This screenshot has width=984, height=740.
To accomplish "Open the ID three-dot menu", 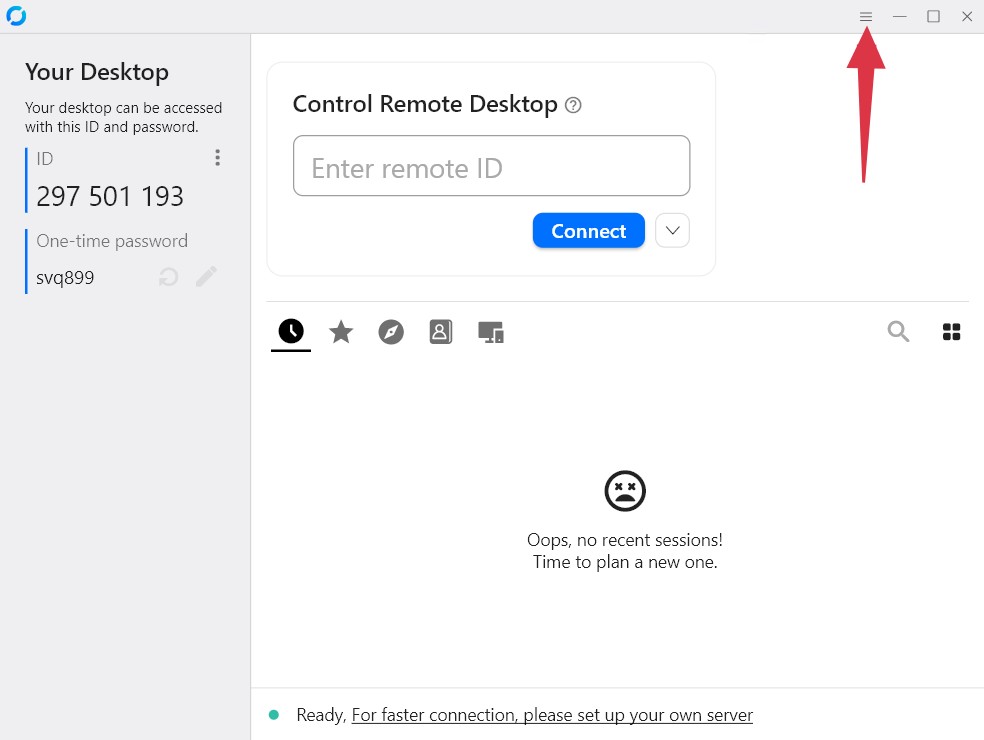I will [x=217, y=157].
